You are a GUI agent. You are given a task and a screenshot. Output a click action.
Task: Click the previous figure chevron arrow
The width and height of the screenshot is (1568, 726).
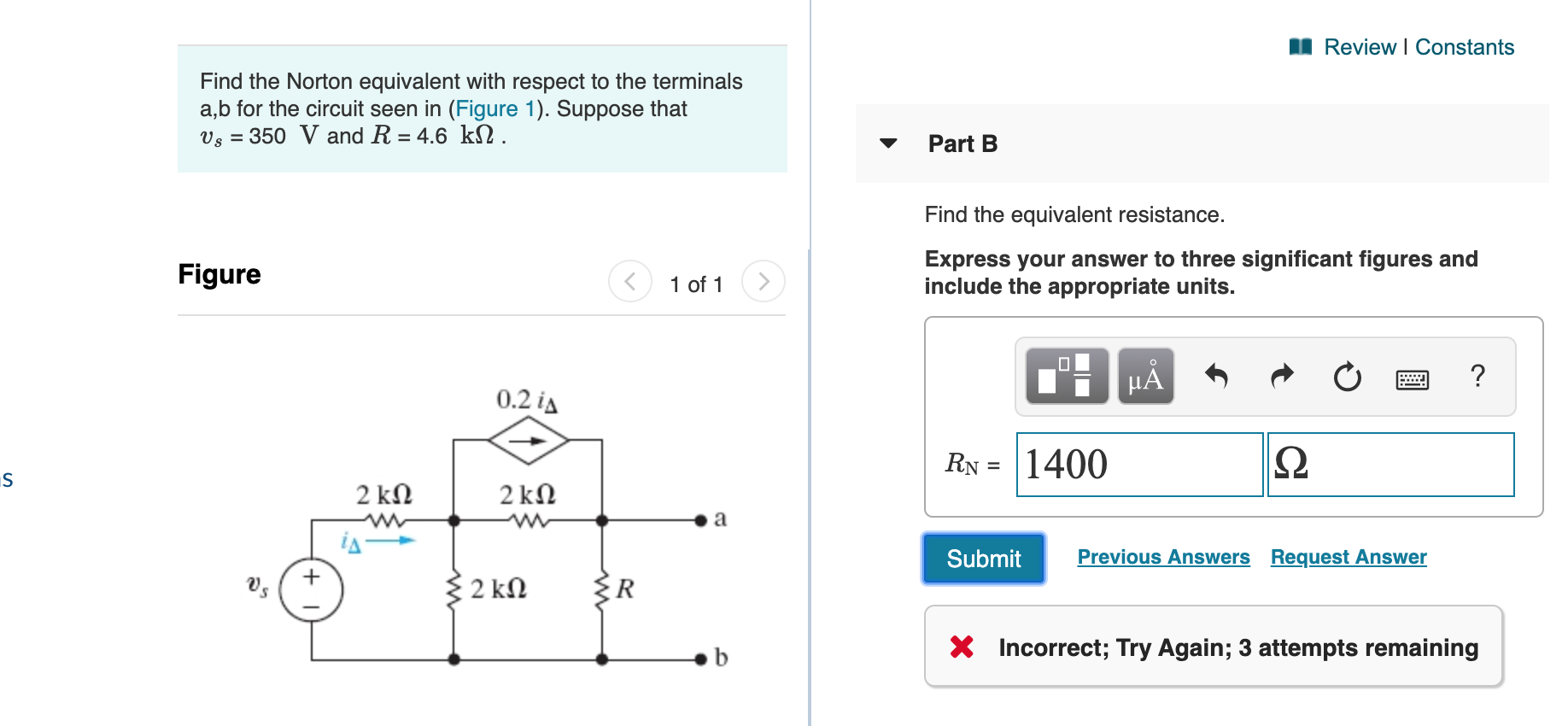pos(629,281)
